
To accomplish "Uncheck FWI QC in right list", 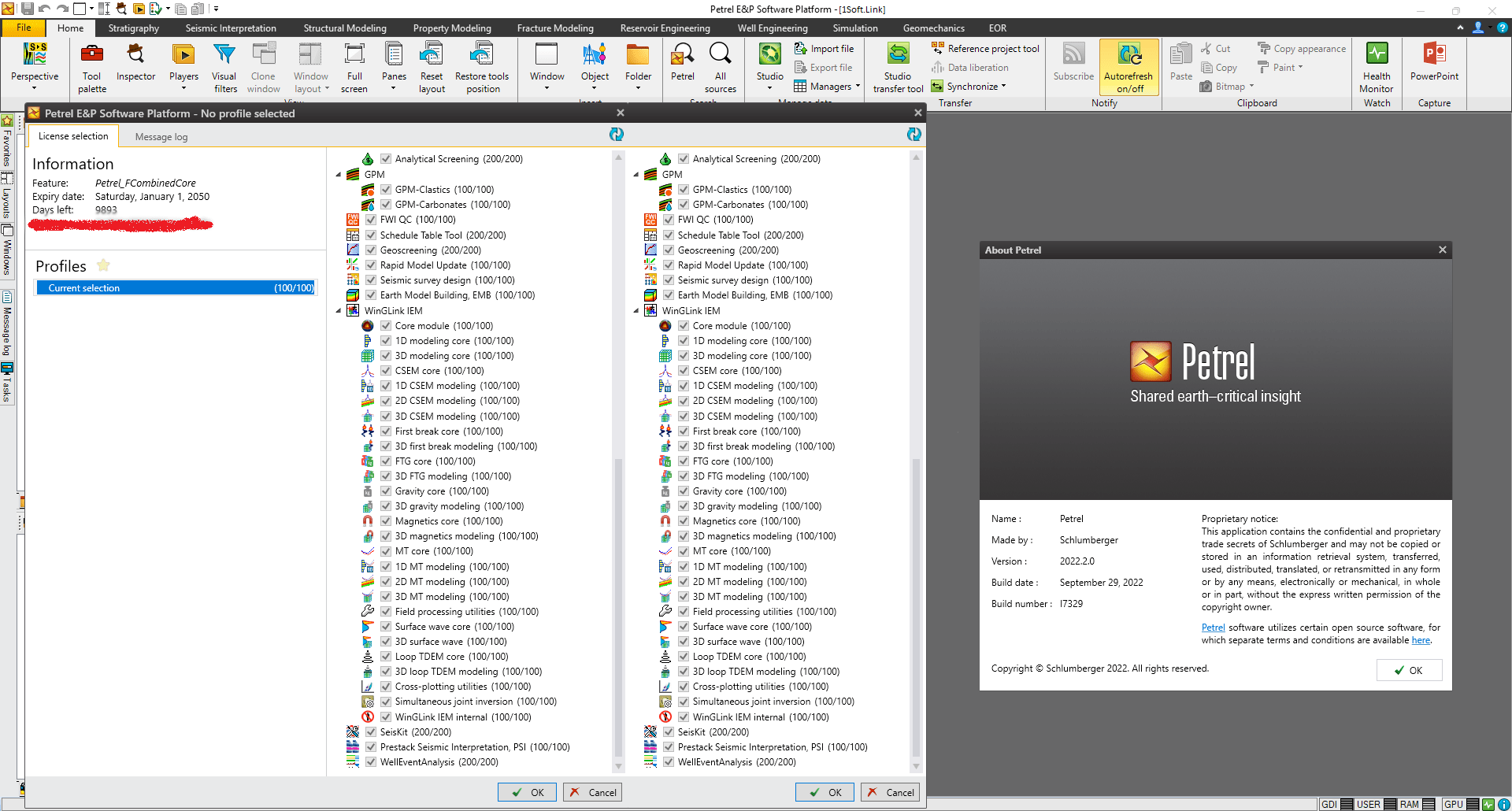I will click(x=669, y=220).
